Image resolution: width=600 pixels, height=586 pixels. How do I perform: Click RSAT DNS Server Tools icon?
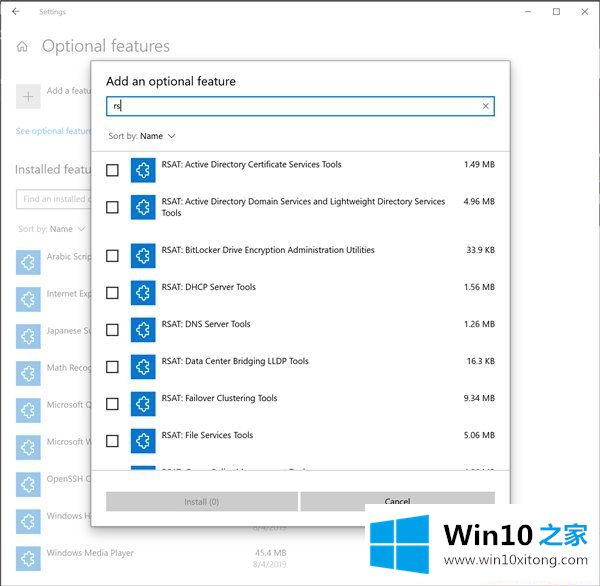click(143, 330)
